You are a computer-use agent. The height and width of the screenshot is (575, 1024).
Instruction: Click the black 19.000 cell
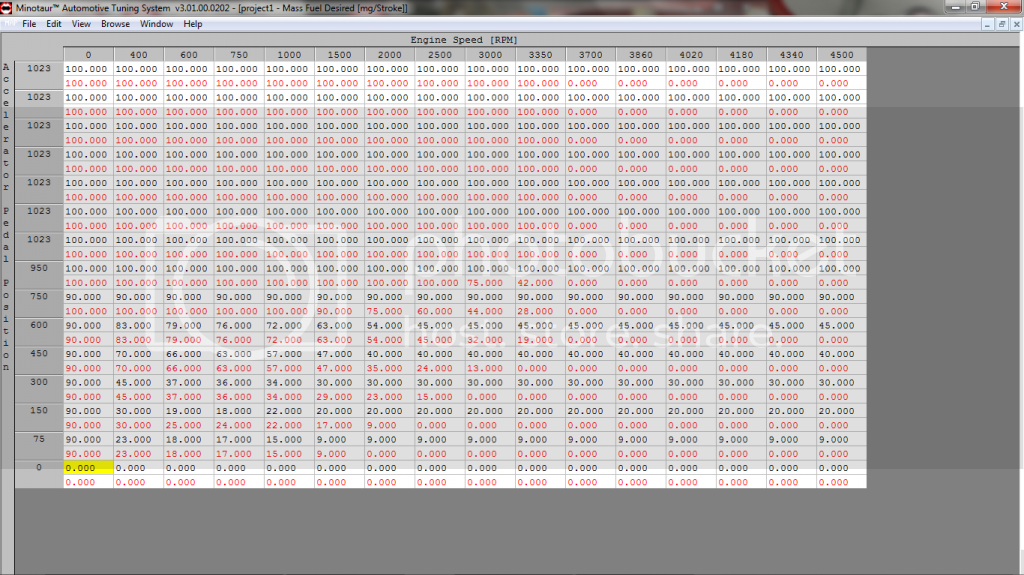coord(189,411)
